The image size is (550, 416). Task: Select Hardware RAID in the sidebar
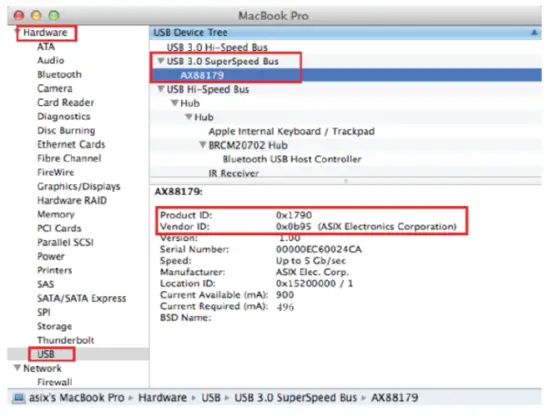pos(72,200)
